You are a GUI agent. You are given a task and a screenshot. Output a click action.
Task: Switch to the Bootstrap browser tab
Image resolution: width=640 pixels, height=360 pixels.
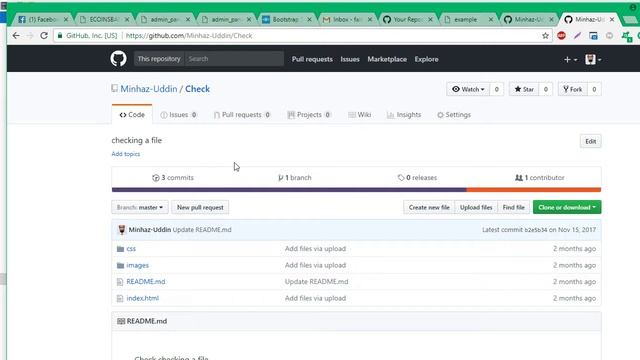coord(286,19)
